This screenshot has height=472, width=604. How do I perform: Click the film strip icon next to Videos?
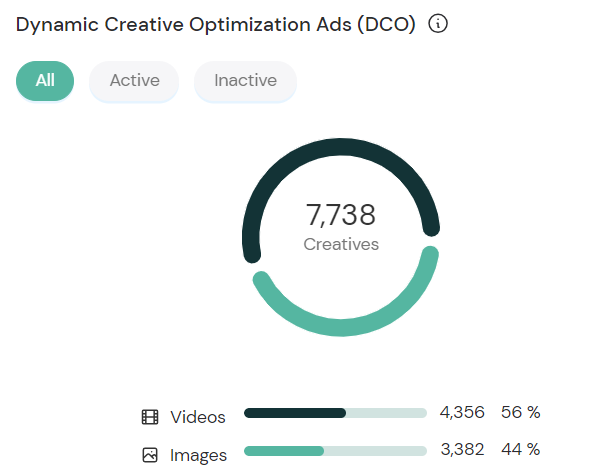coord(150,417)
